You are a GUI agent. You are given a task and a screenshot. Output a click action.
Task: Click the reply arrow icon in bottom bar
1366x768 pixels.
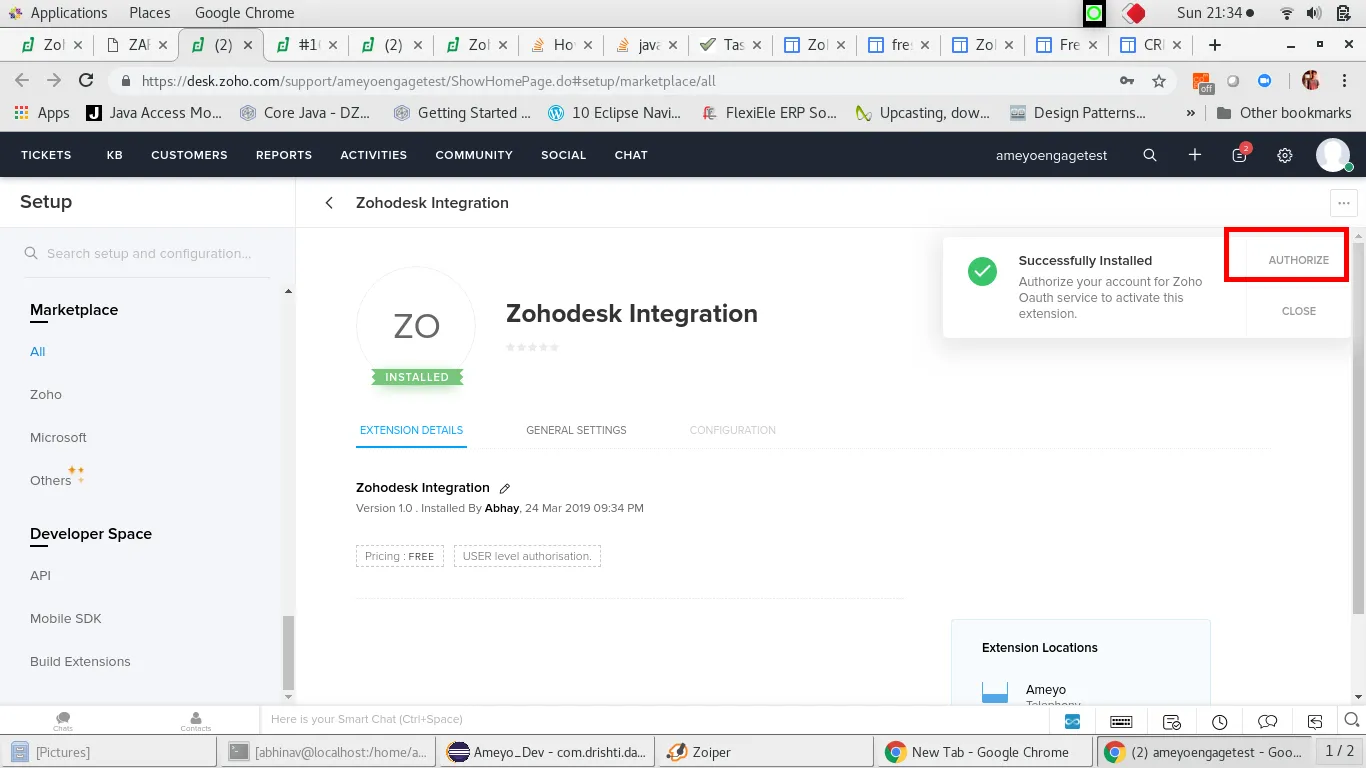click(1316, 721)
